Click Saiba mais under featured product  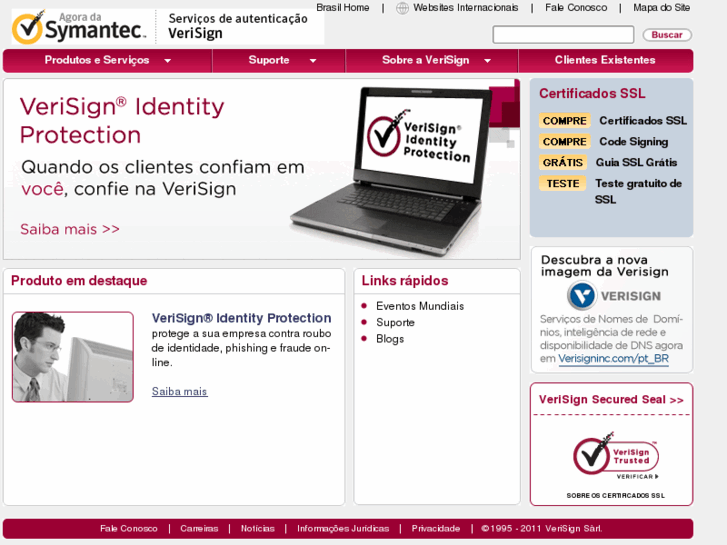[179, 391]
